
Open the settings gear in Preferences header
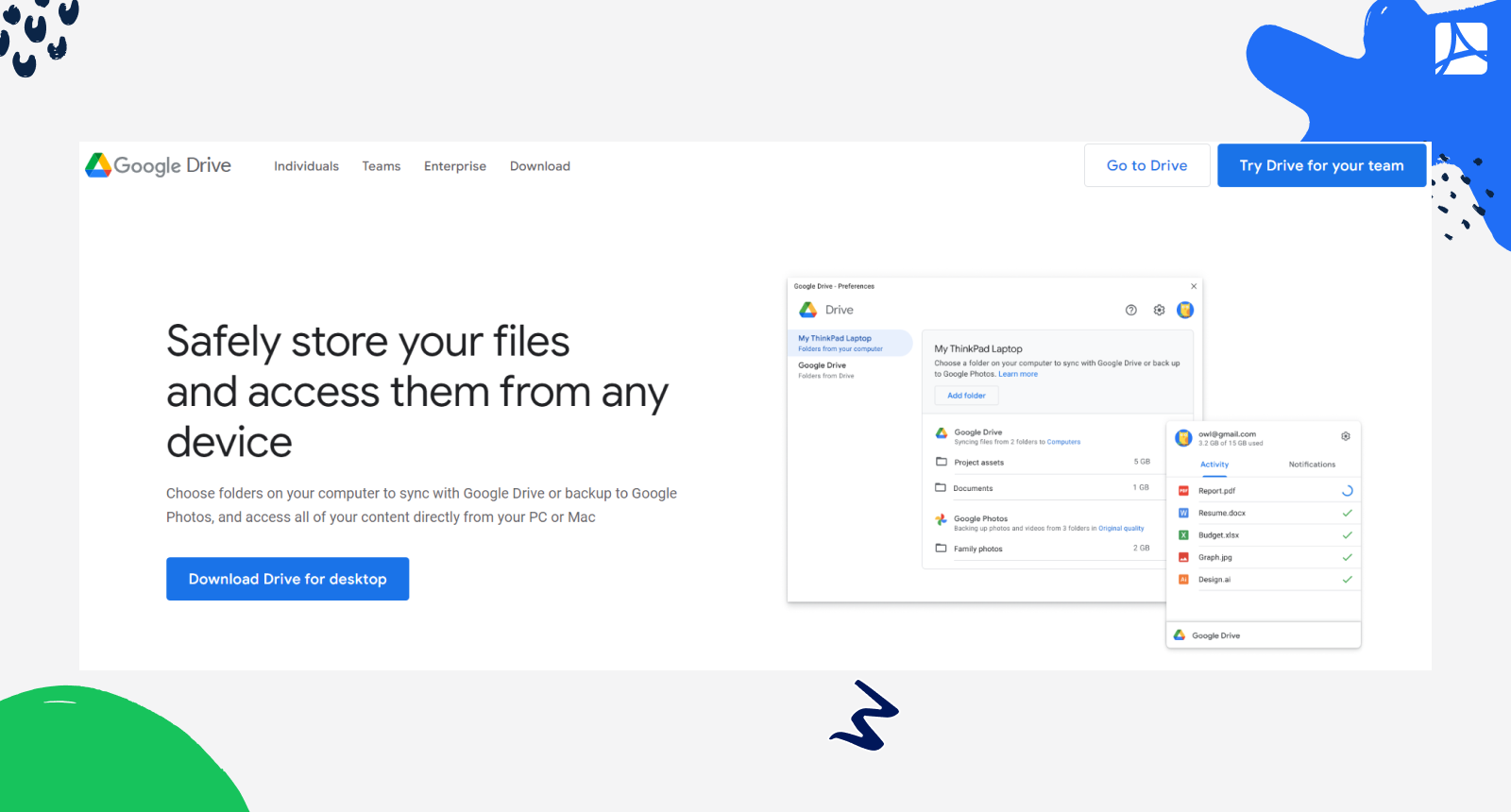coord(1159,310)
